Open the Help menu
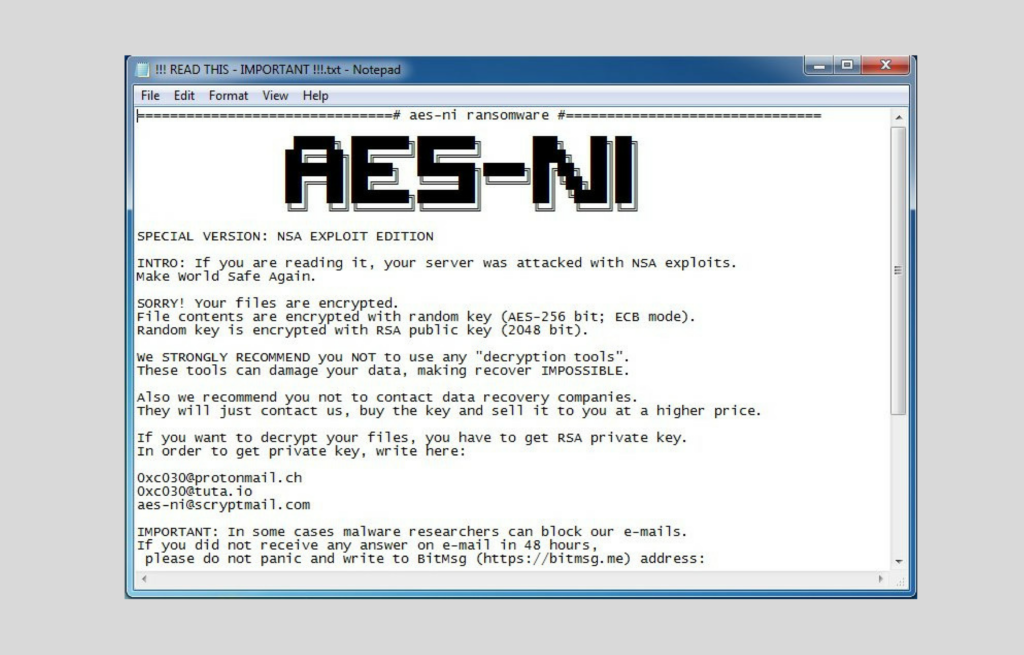The height and width of the screenshot is (655, 1024). click(315, 96)
